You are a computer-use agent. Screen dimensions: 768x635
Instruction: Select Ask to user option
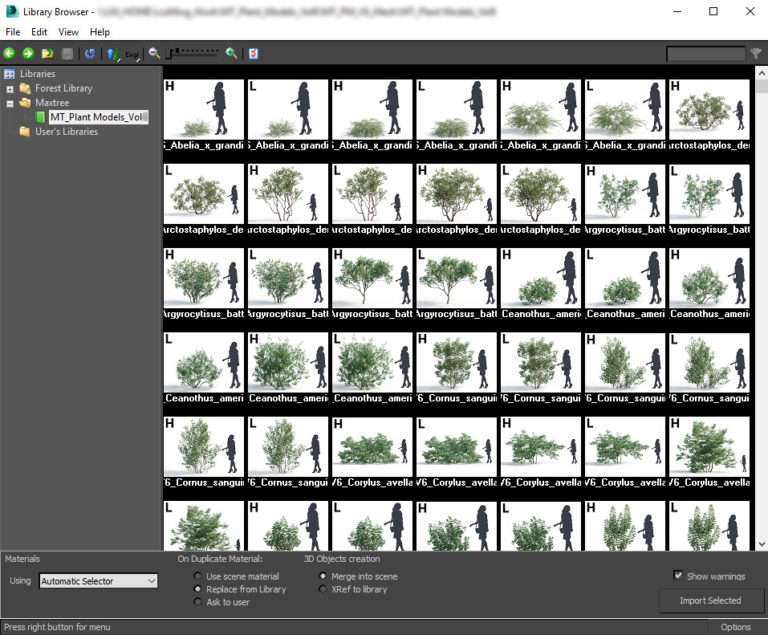[x=197, y=601]
